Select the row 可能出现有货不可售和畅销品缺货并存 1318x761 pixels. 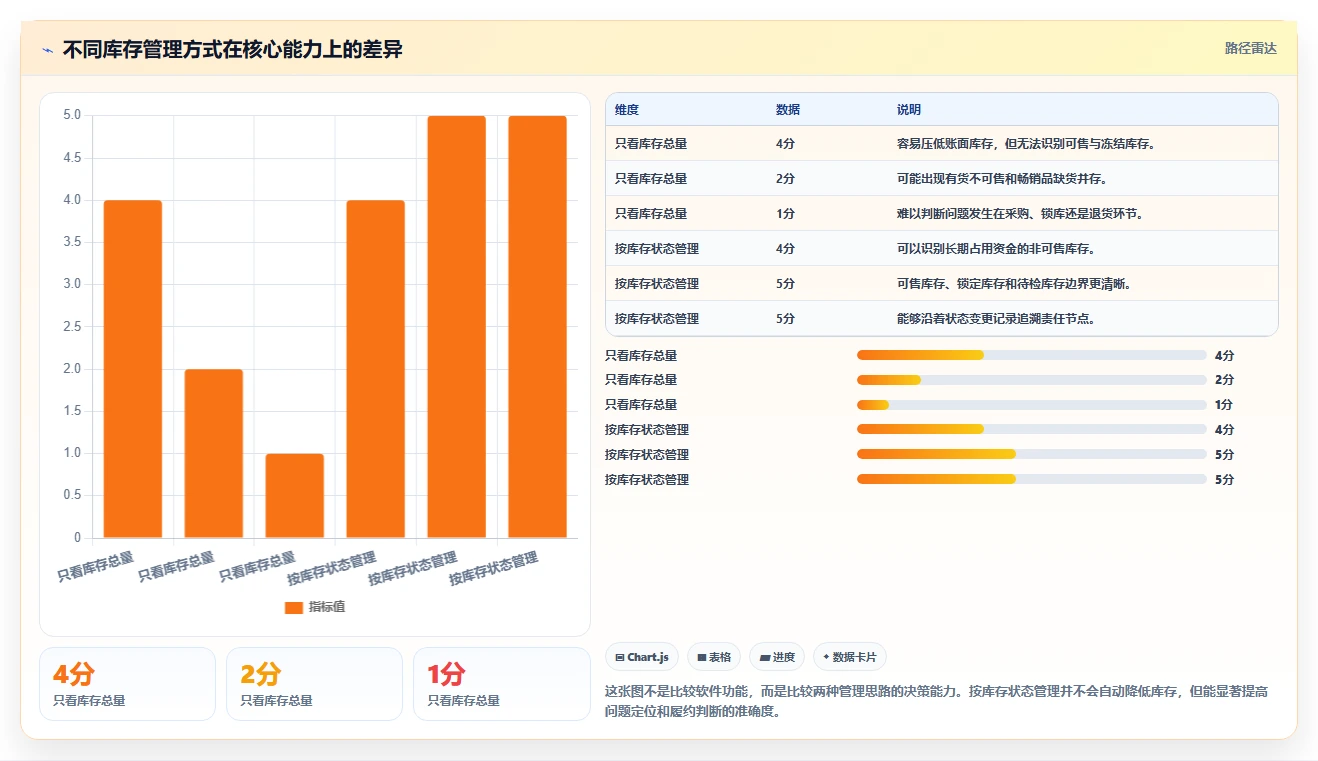point(942,179)
